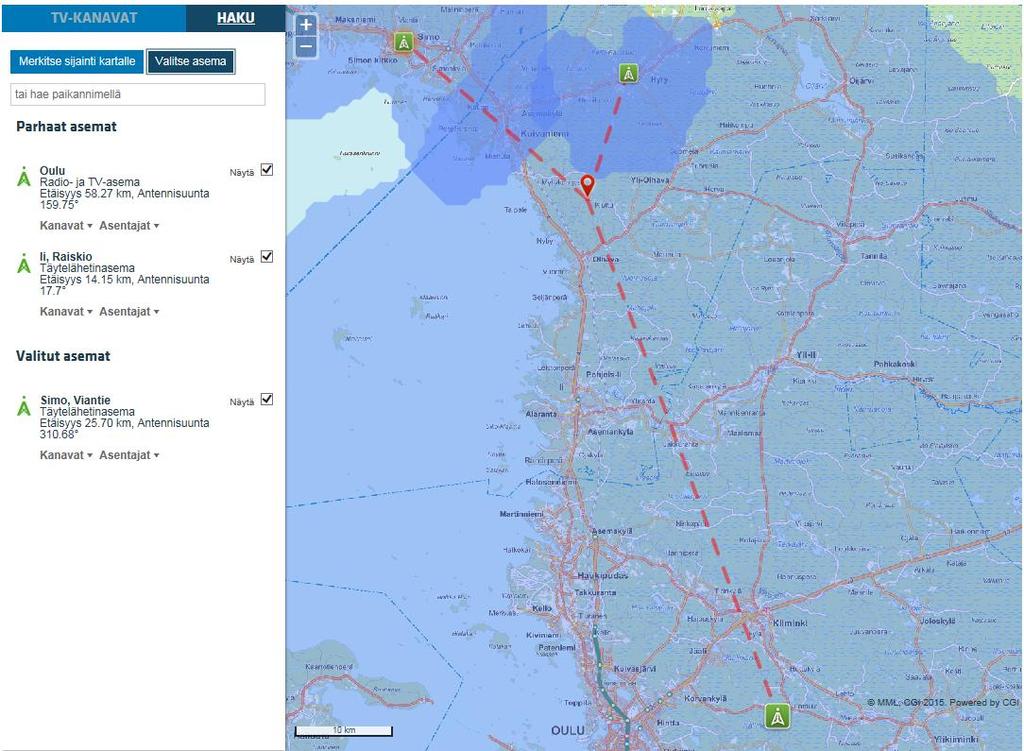Click the Martinniemi label on map
This screenshot has height=751, width=1024.
coord(521,514)
